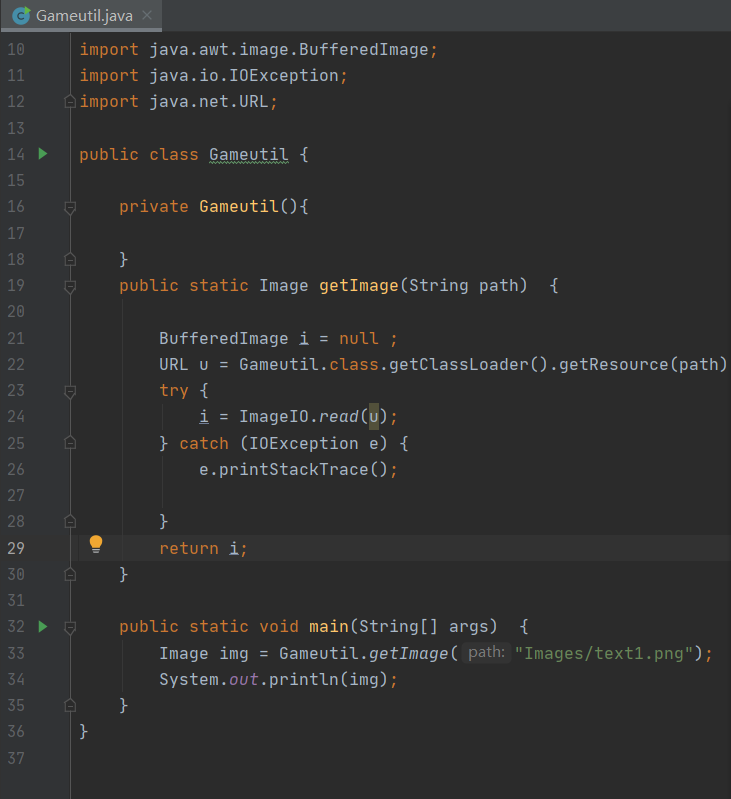This screenshot has width=731, height=799.
Task: Click 'getClassLoader()' call on line 22
Action: click(468, 364)
